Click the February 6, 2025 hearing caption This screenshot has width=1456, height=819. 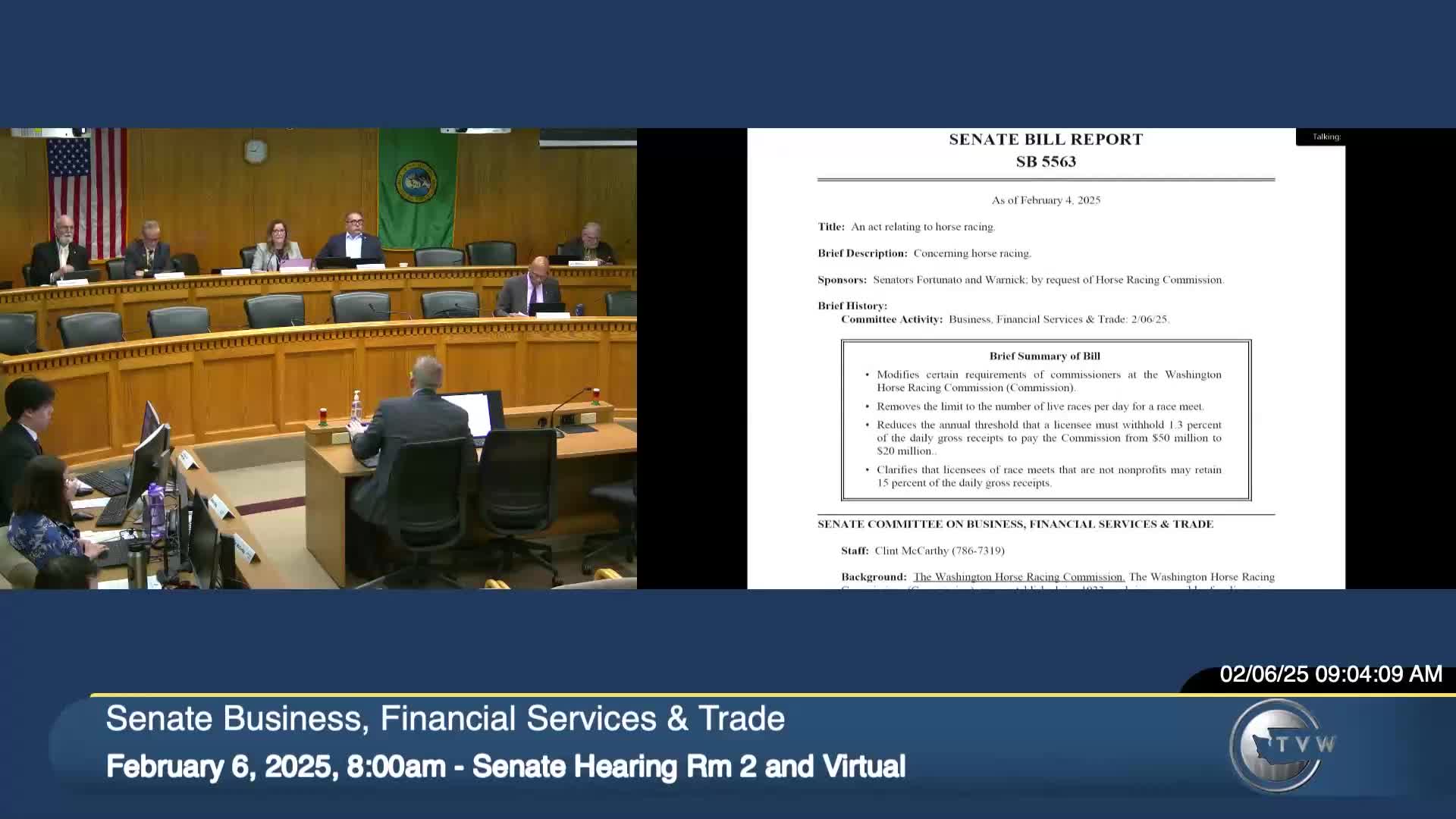click(505, 767)
